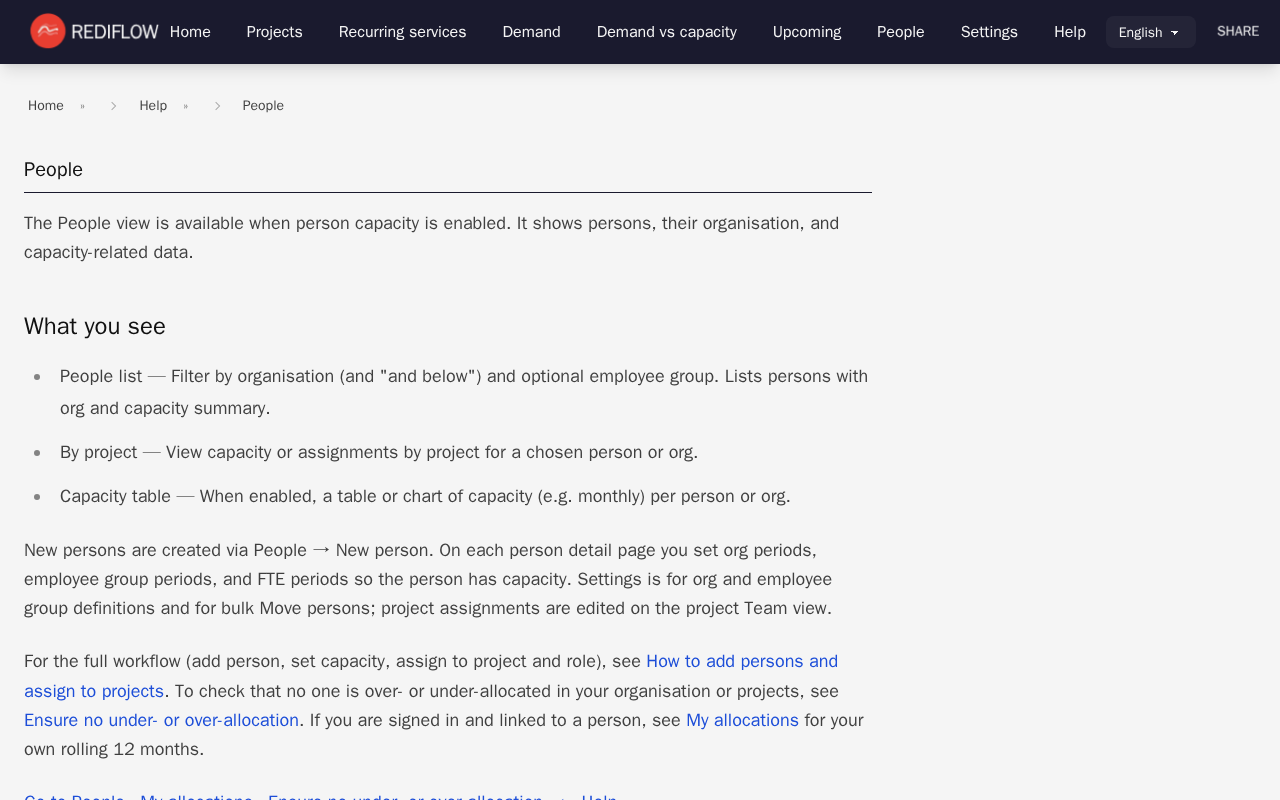Open 'How to add persons' link
This screenshot has height=800, width=1280.
(x=741, y=661)
